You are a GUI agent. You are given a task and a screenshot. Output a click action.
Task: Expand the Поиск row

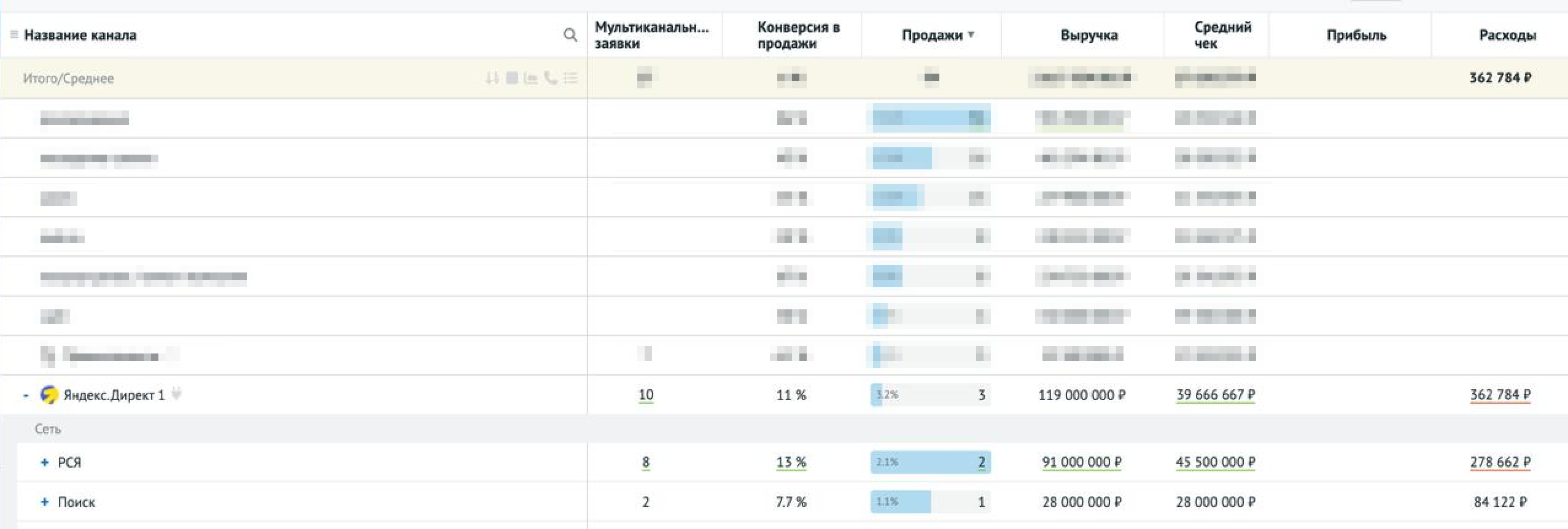44,502
